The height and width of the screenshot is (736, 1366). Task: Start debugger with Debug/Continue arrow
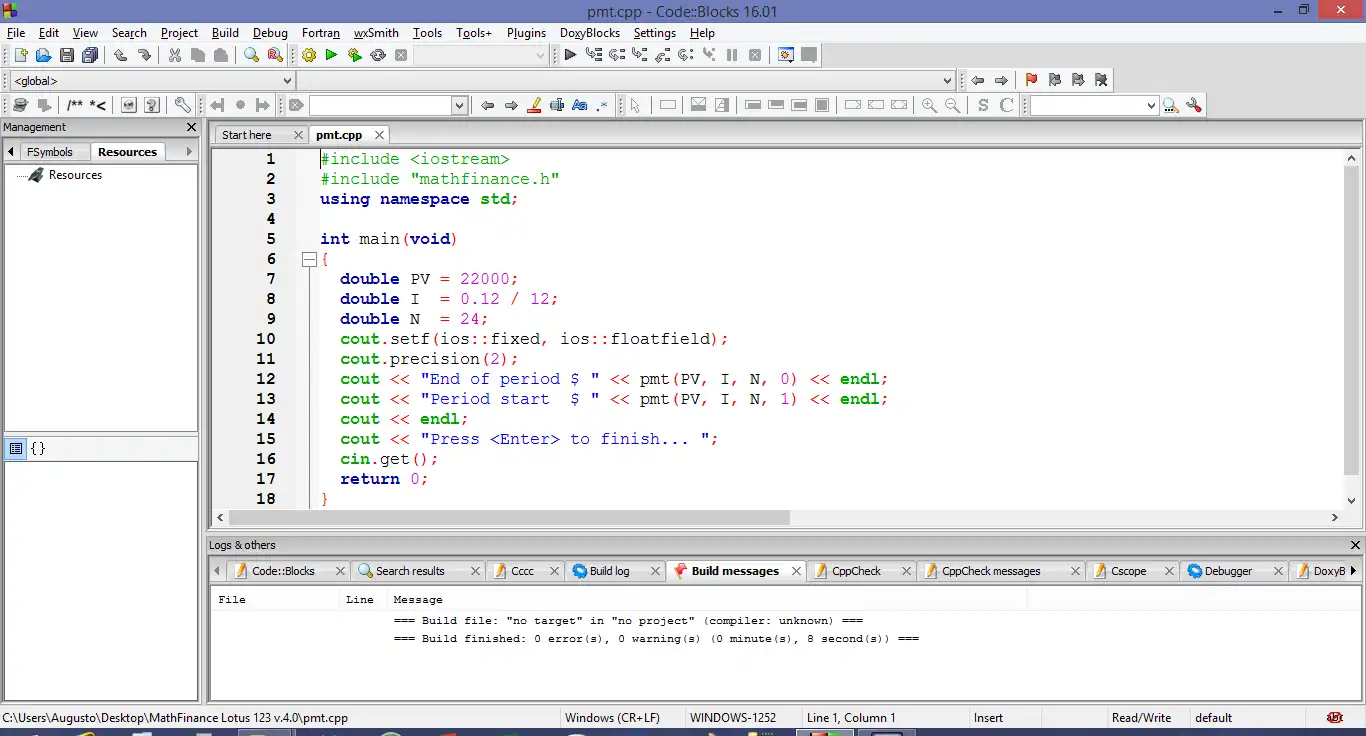[570, 56]
